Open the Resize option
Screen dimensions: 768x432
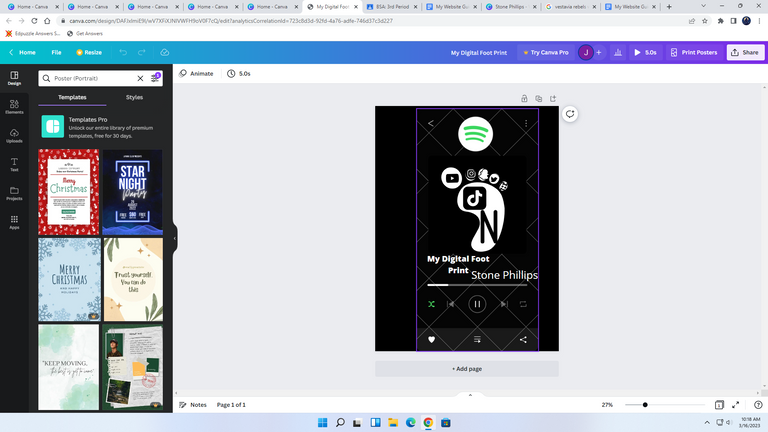(x=89, y=52)
